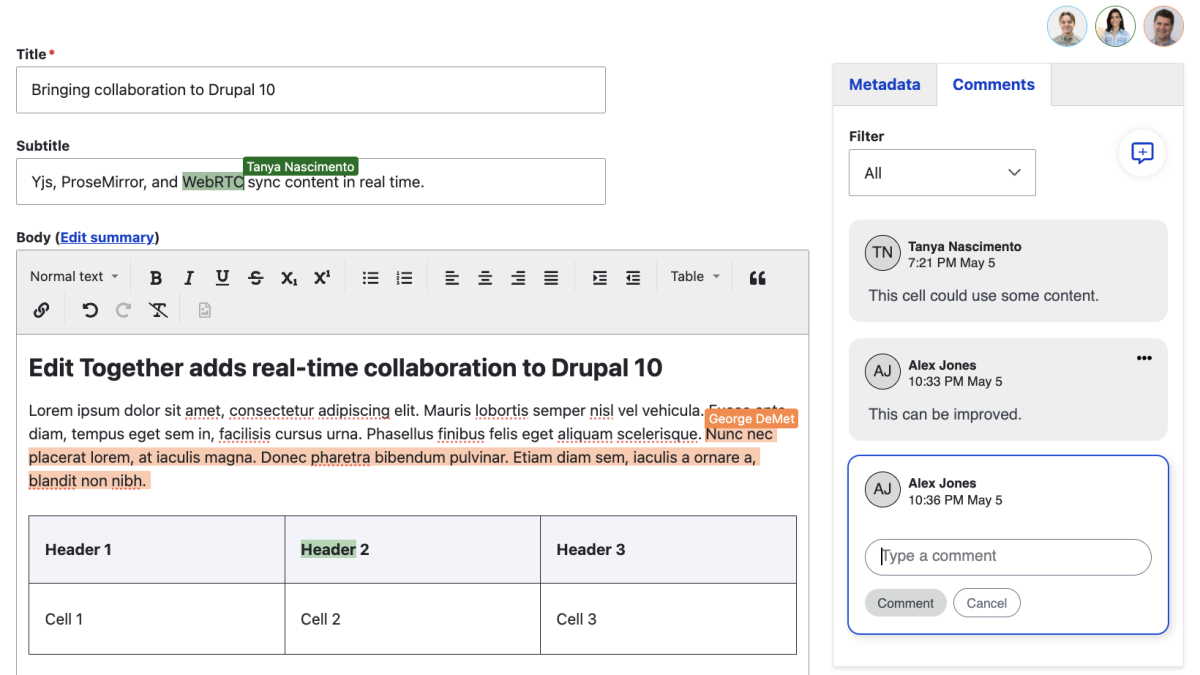Click the grayed document icon in toolbar
The image size is (1200, 675).
pyautogui.click(x=205, y=310)
